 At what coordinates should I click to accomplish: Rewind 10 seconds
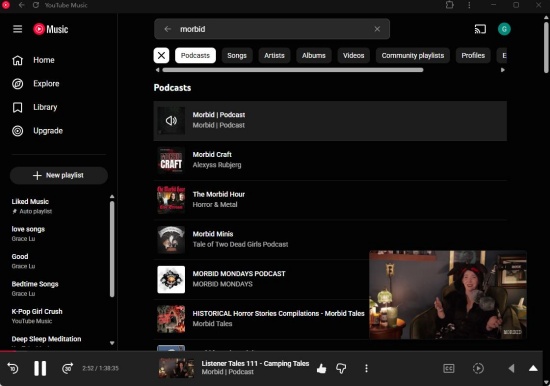coord(13,368)
